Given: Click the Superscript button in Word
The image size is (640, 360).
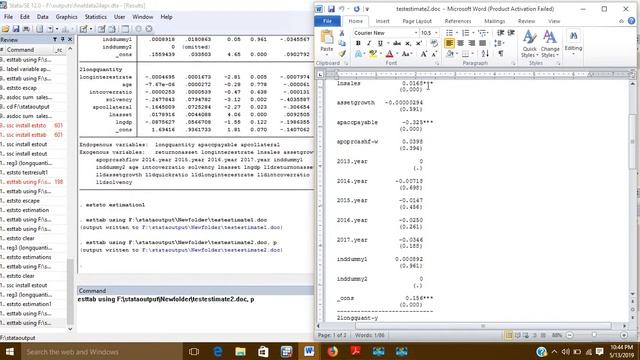Looking at the screenshot, I should pyautogui.click(x=419, y=43).
